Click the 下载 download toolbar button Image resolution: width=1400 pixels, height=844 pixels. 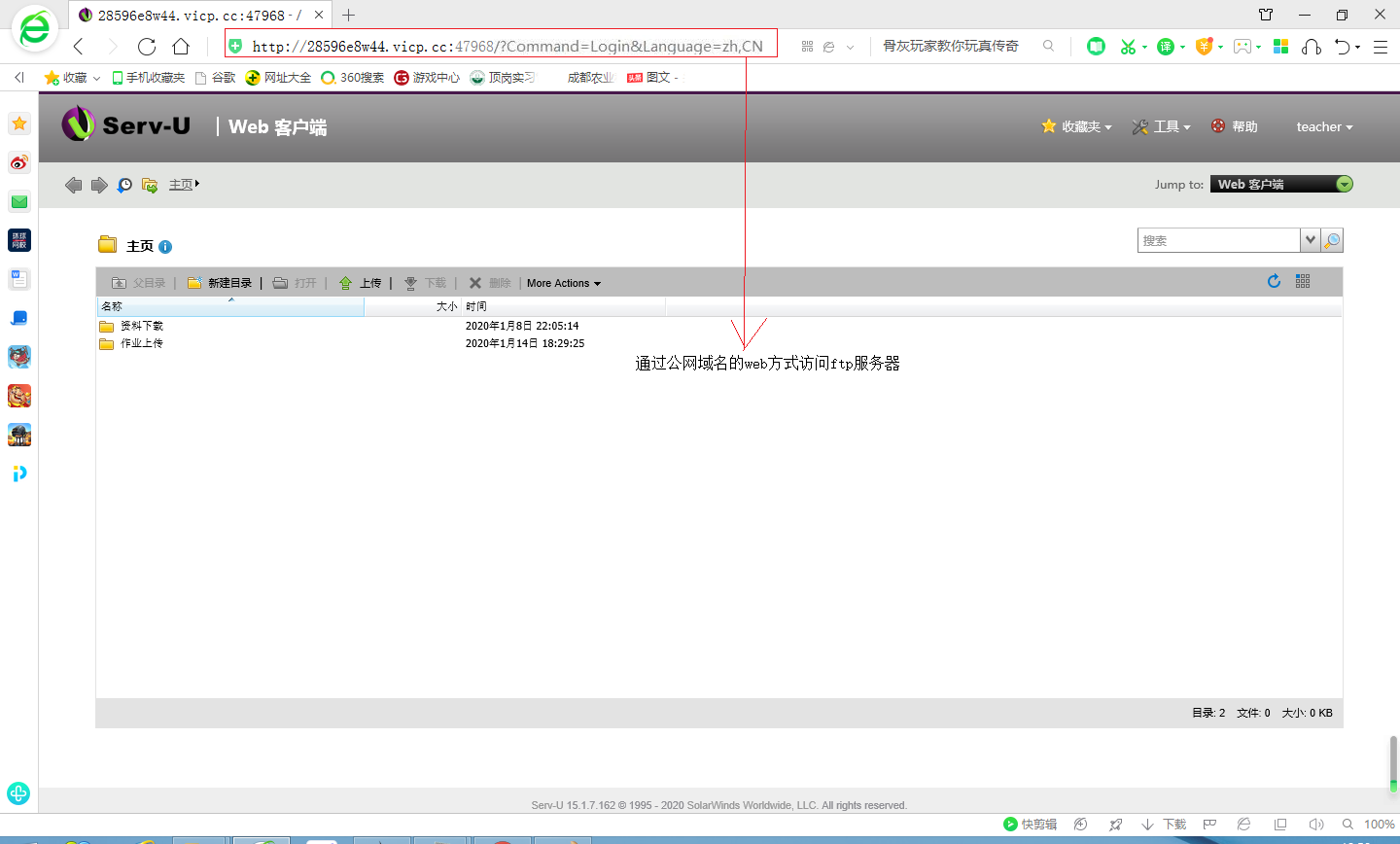coord(425,283)
